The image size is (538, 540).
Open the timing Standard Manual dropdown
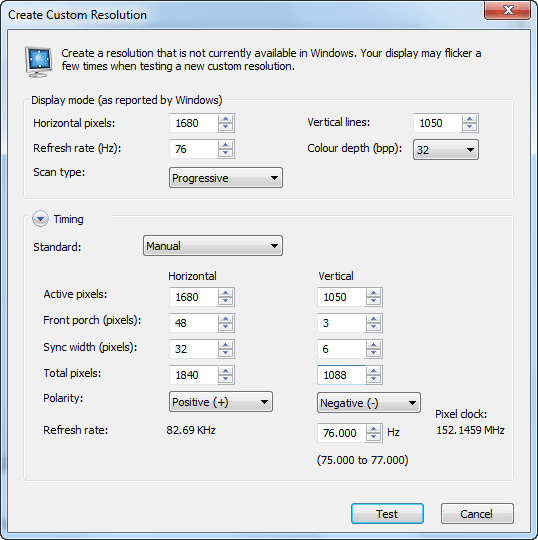tap(213, 246)
